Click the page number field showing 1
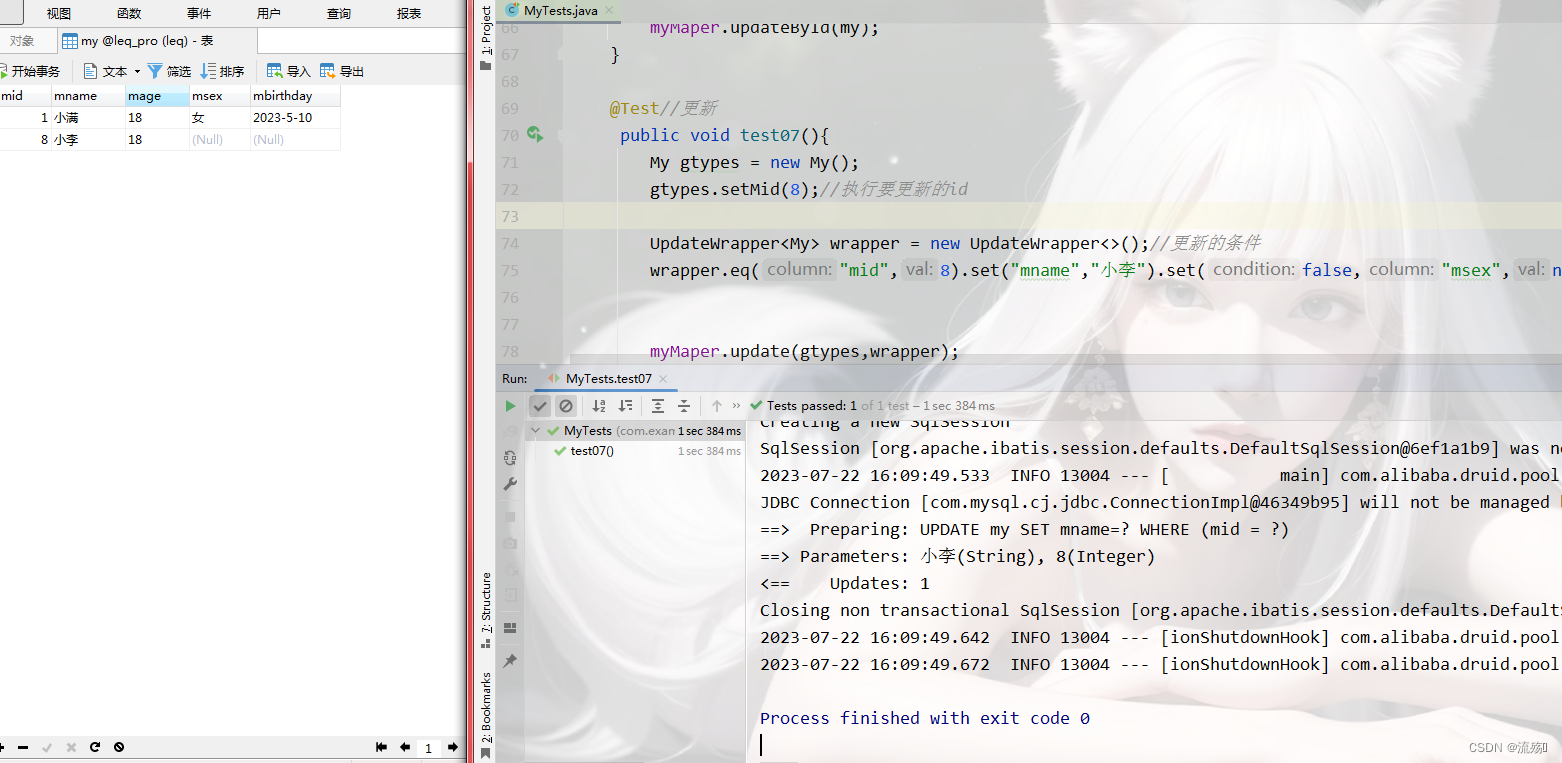Screen dimensions: 1562x763 click(428, 746)
